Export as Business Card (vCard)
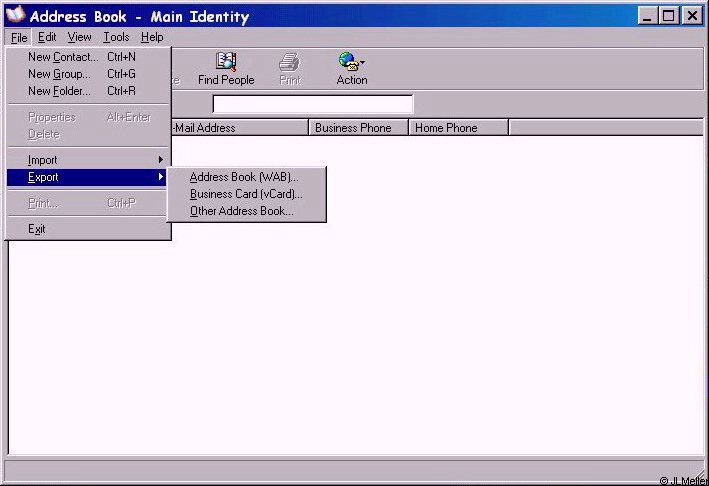 (245, 194)
